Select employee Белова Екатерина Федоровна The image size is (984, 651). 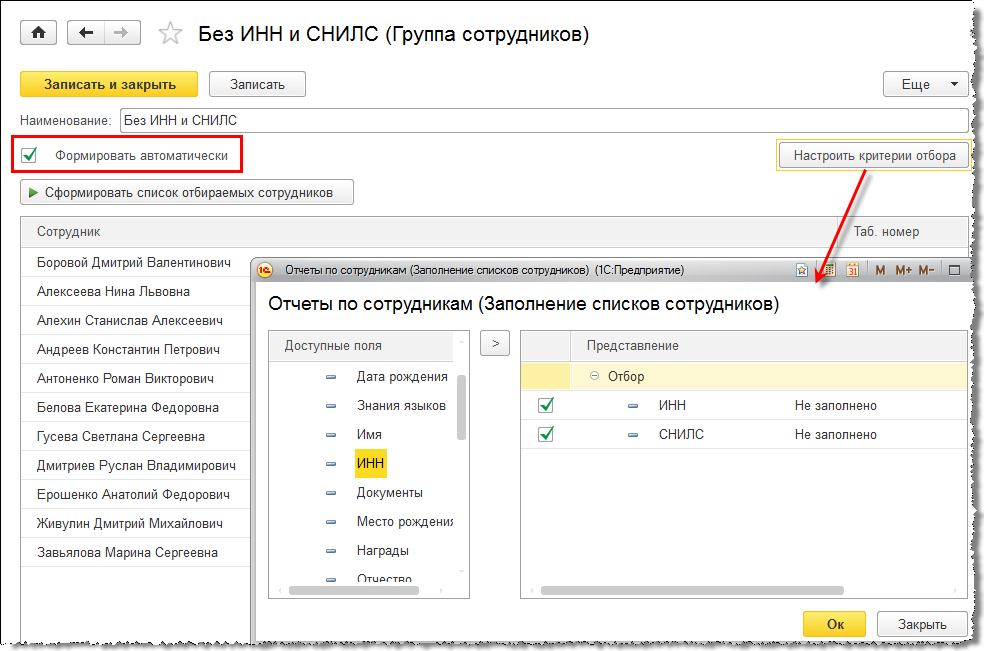tap(127, 407)
